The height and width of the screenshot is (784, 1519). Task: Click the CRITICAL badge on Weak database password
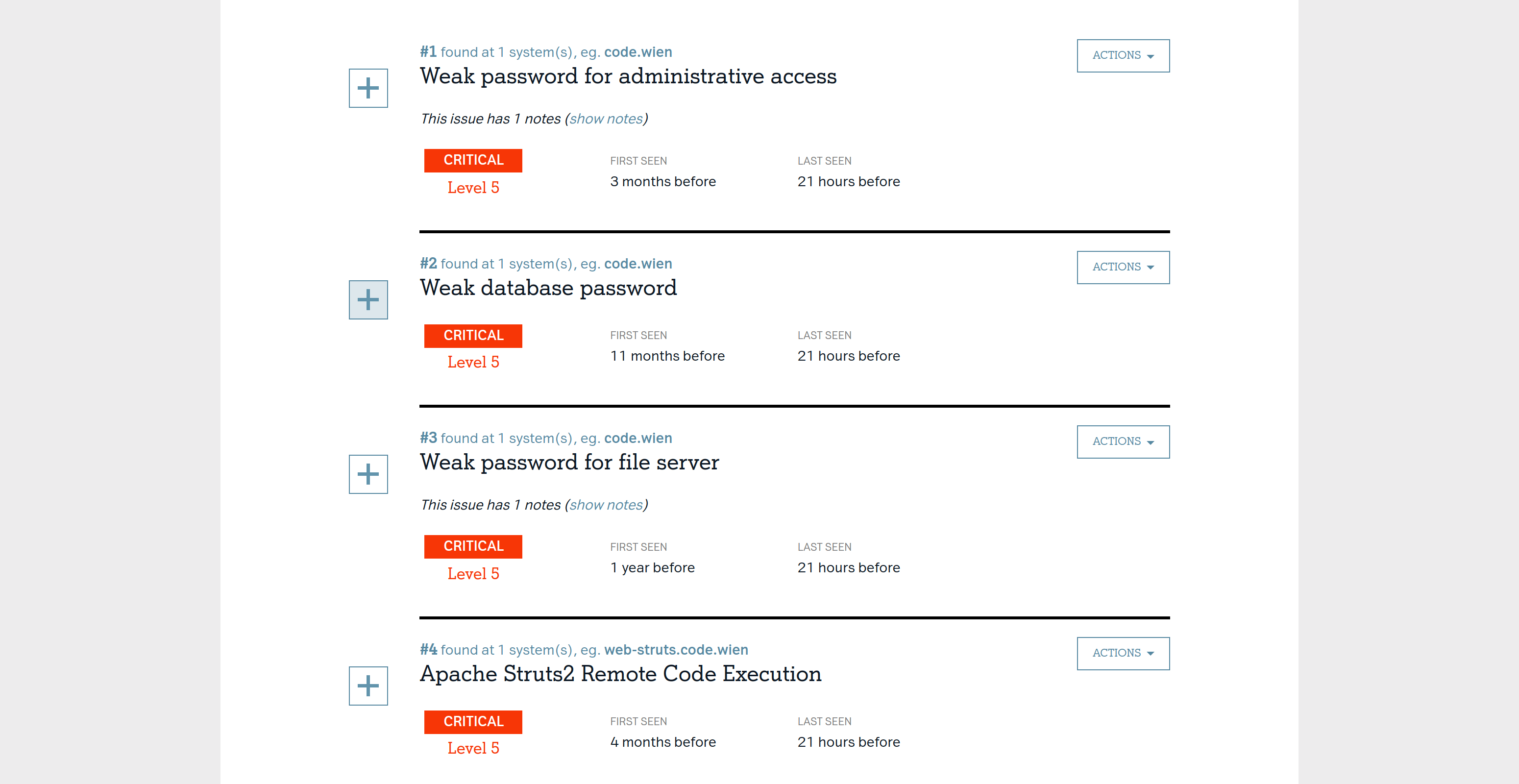coord(473,336)
